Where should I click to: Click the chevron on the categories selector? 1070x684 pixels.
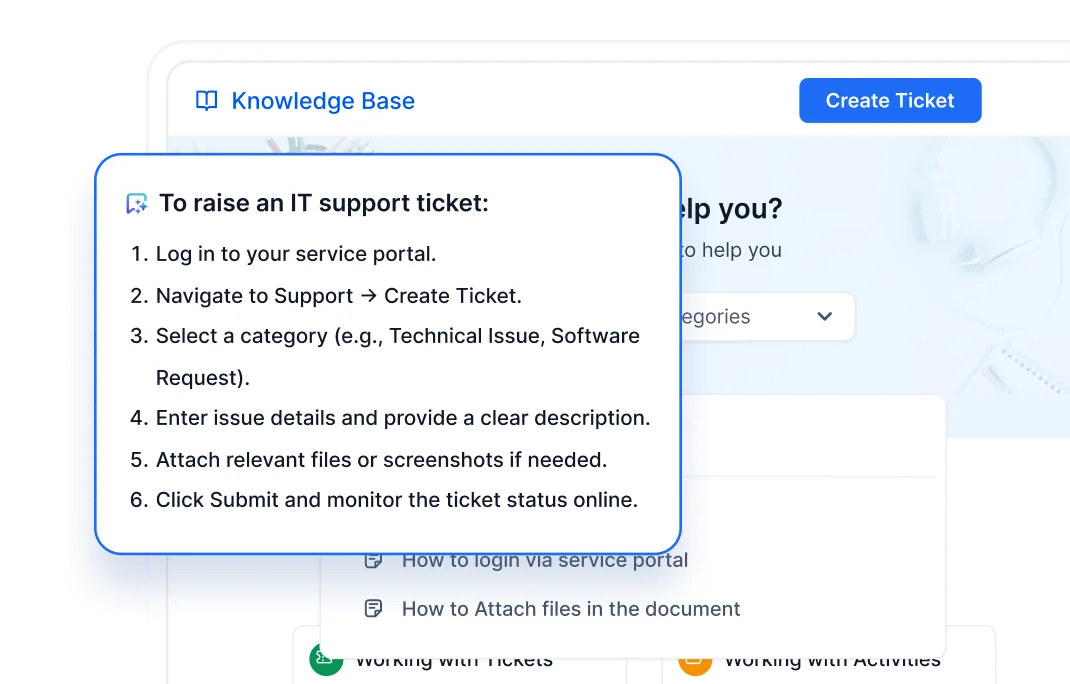824,316
